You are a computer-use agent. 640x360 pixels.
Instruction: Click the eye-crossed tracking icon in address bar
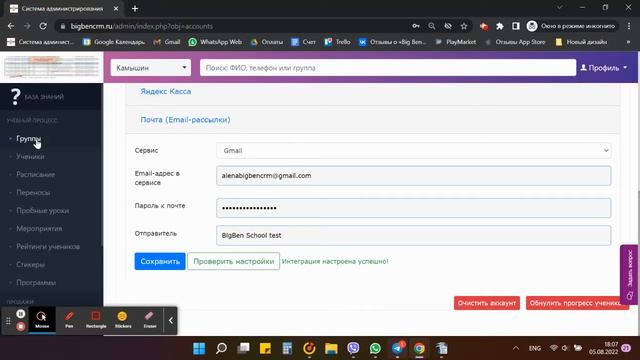click(448, 26)
